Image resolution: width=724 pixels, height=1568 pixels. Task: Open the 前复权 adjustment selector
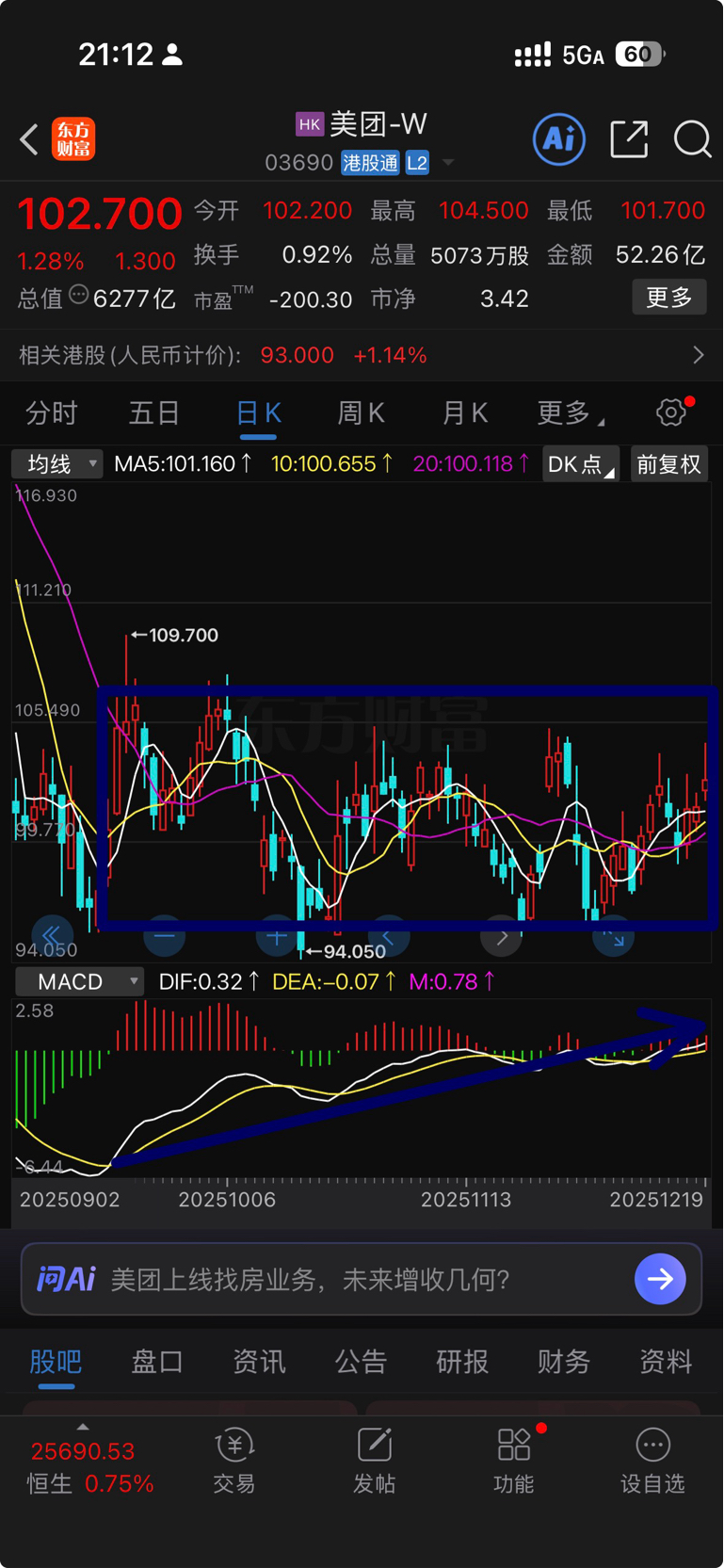669,463
